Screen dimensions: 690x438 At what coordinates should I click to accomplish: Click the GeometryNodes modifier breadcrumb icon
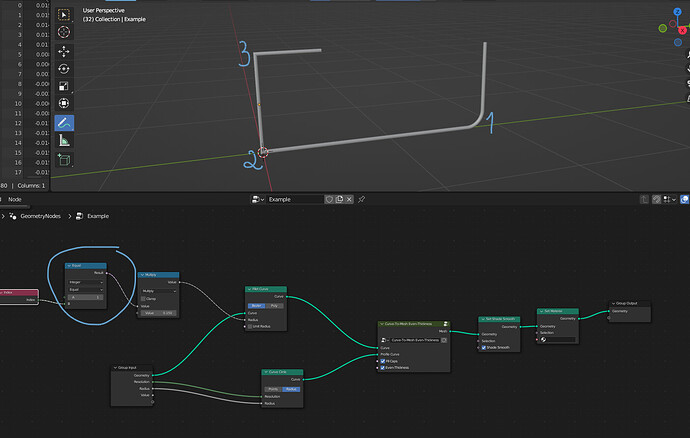pyautogui.click(x=13, y=216)
